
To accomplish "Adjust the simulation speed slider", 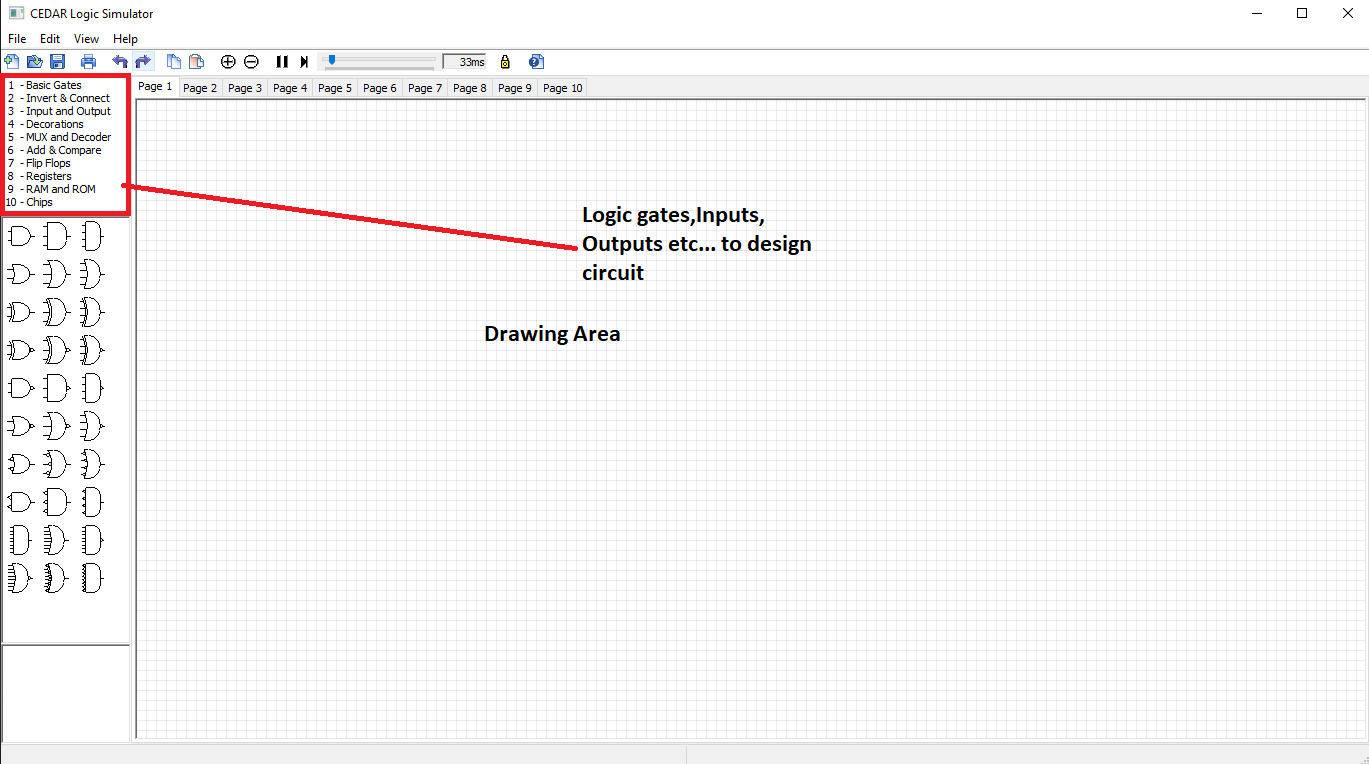I will click(334, 61).
